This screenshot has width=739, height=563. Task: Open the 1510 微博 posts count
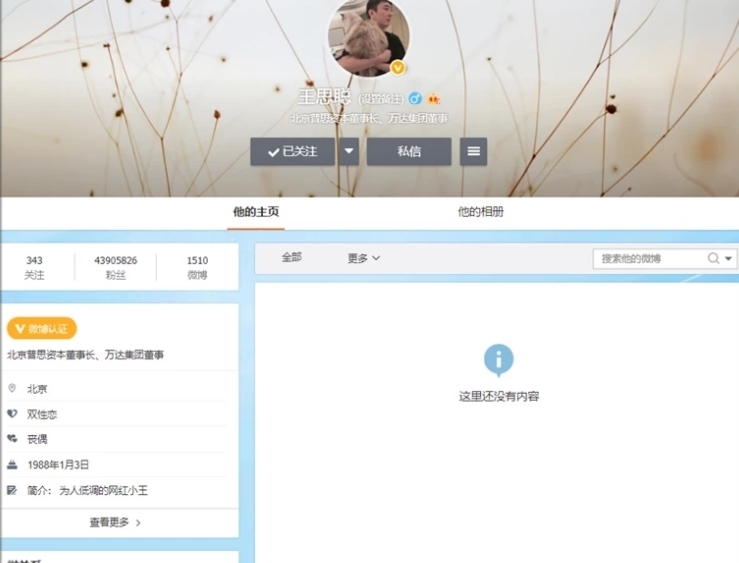[x=197, y=267]
